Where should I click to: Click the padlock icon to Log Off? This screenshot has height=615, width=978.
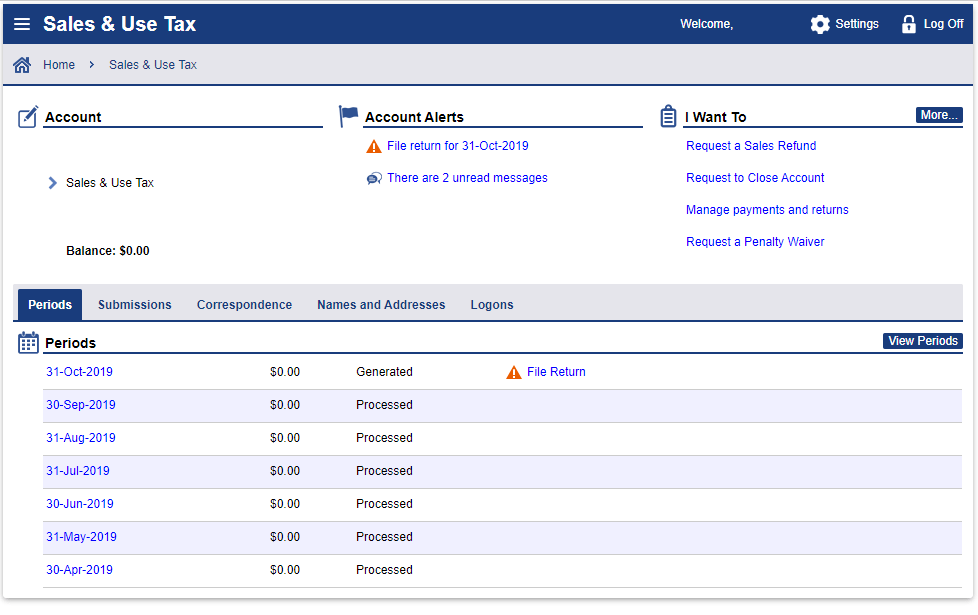click(x=908, y=23)
